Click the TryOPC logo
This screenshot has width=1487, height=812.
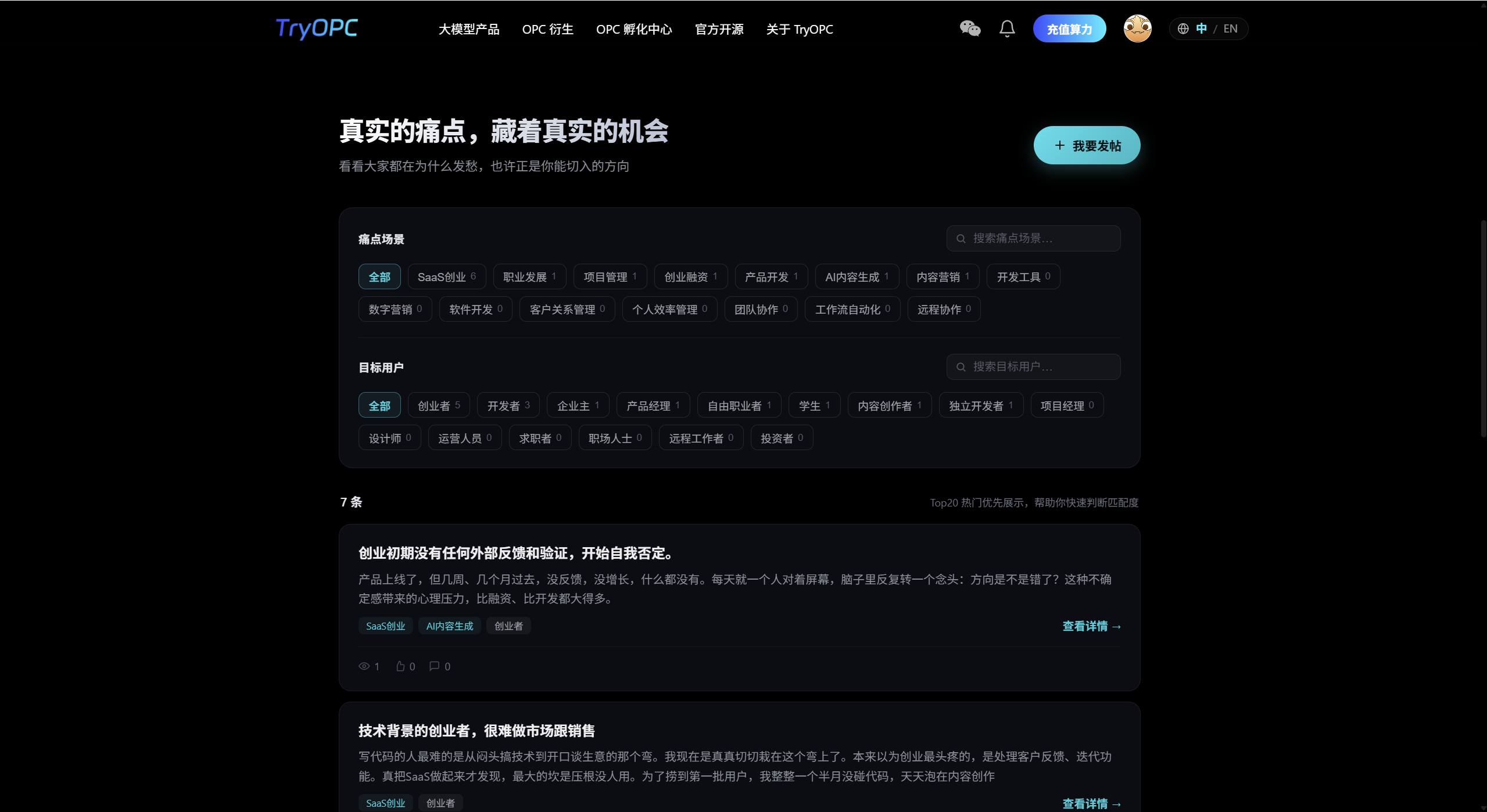click(316, 28)
